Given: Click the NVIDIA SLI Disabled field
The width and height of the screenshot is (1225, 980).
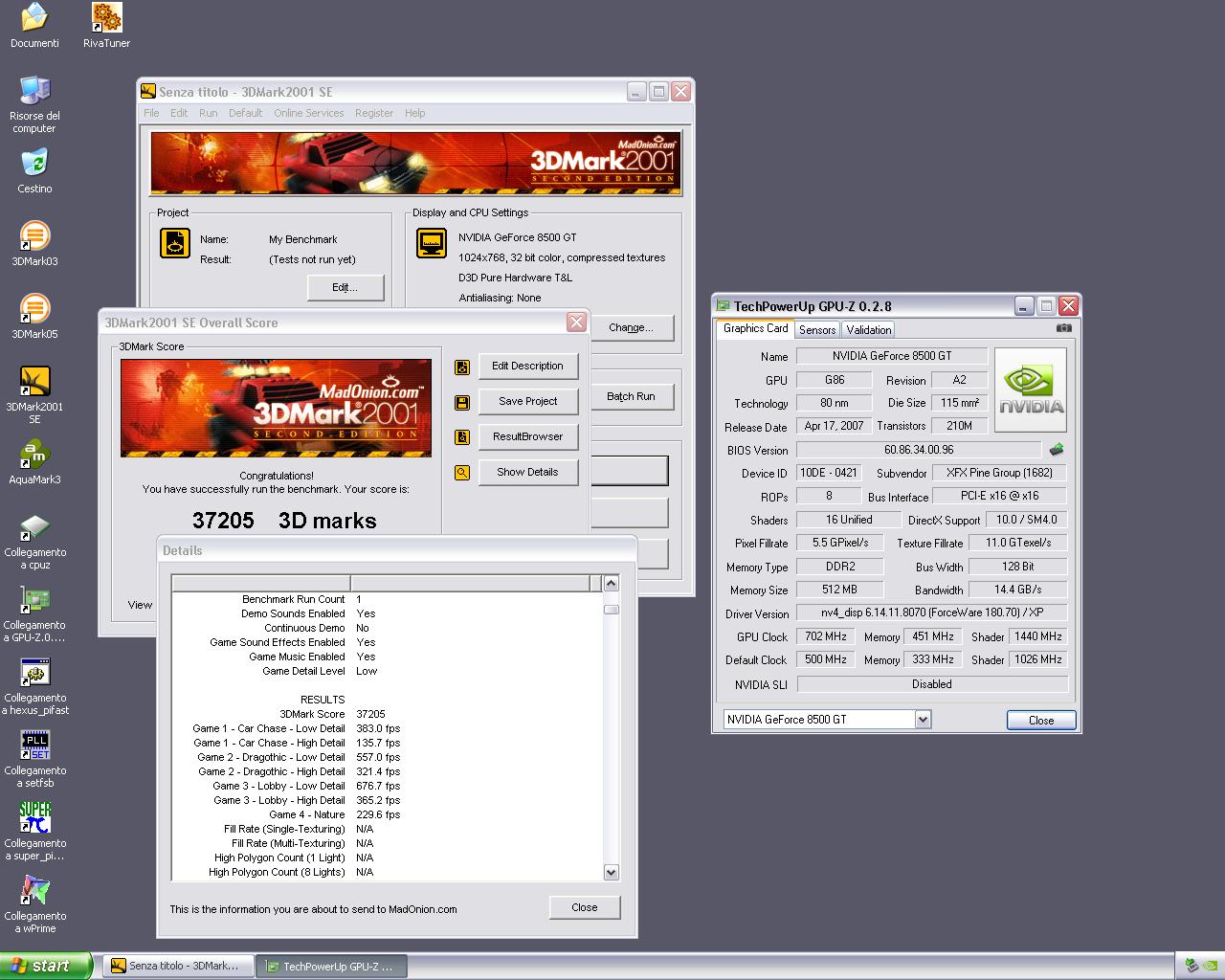Looking at the screenshot, I should point(932,684).
